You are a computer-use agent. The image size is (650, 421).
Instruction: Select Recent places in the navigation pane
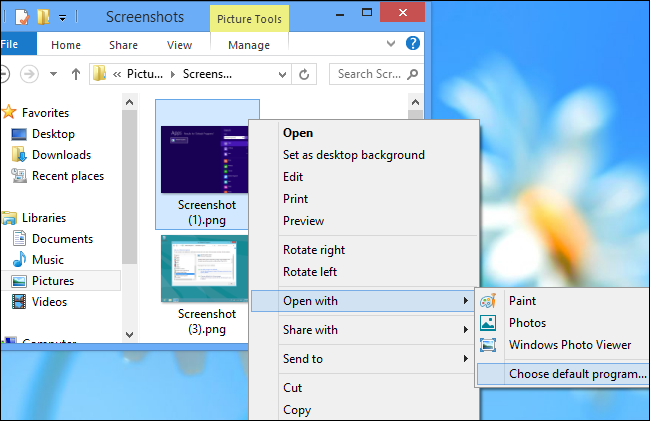click(68, 176)
